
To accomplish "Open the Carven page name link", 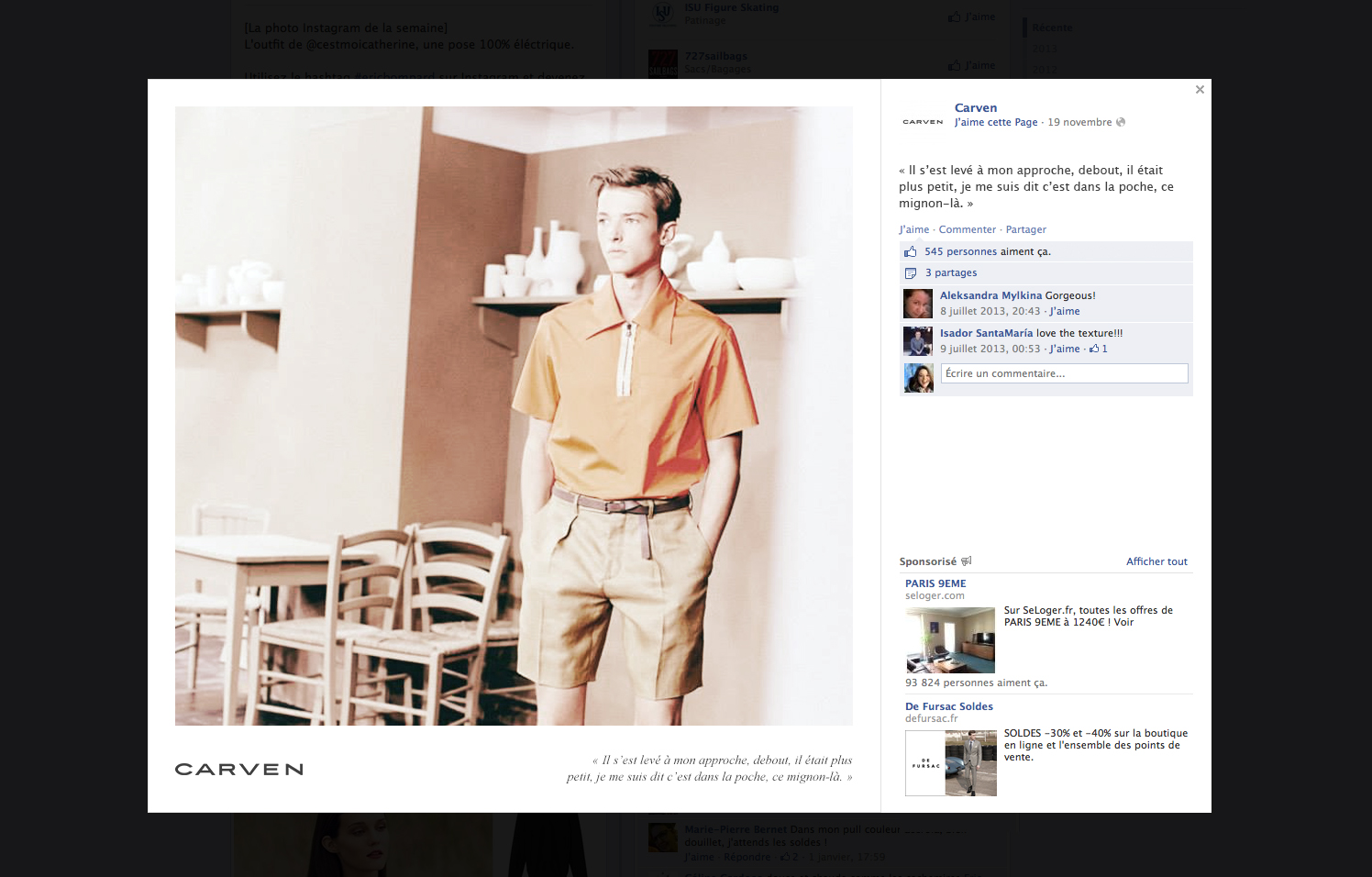I will (x=975, y=107).
